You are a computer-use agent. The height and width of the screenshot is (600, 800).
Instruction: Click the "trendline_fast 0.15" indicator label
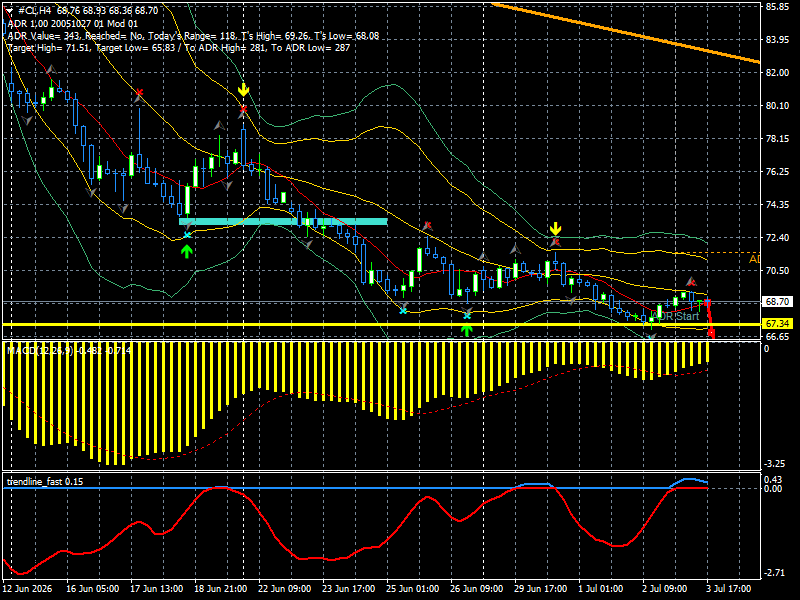(45, 482)
